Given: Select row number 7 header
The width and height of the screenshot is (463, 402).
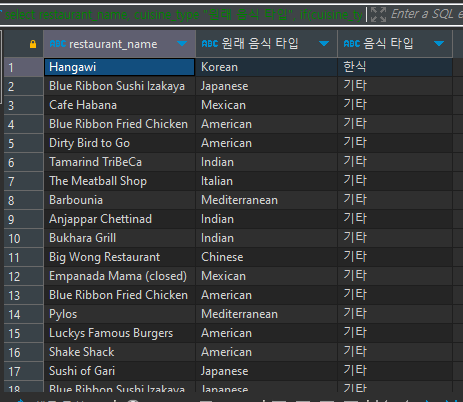Looking at the screenshot, I should click(x=23, y=181).
